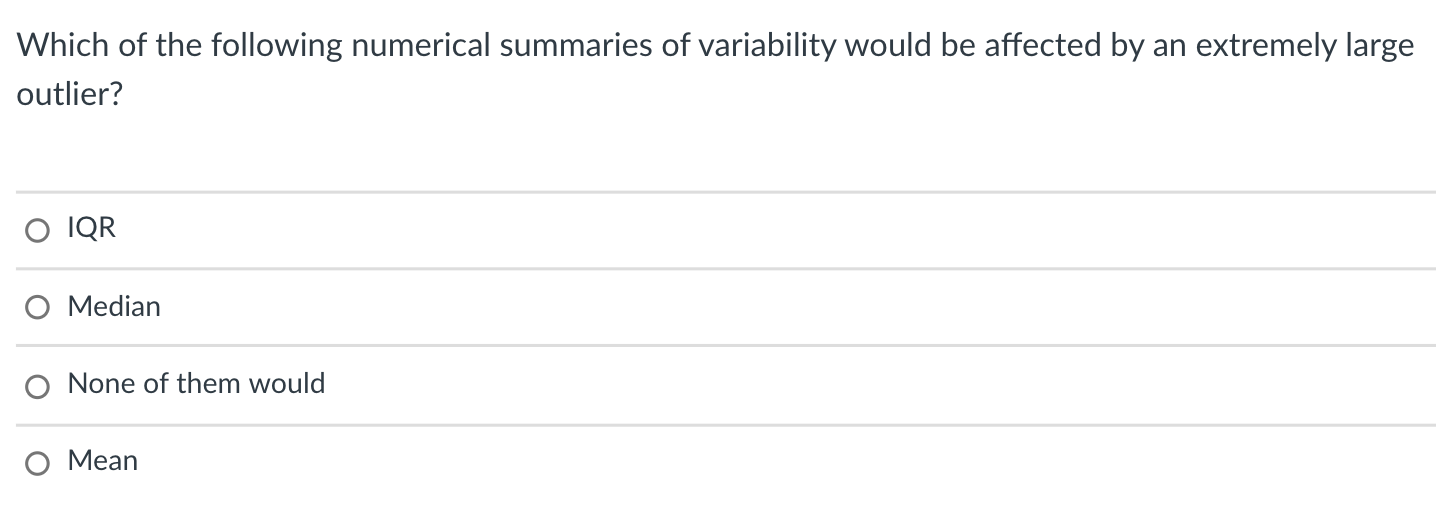Click the 'IQR' answer label text

[91, 229]
